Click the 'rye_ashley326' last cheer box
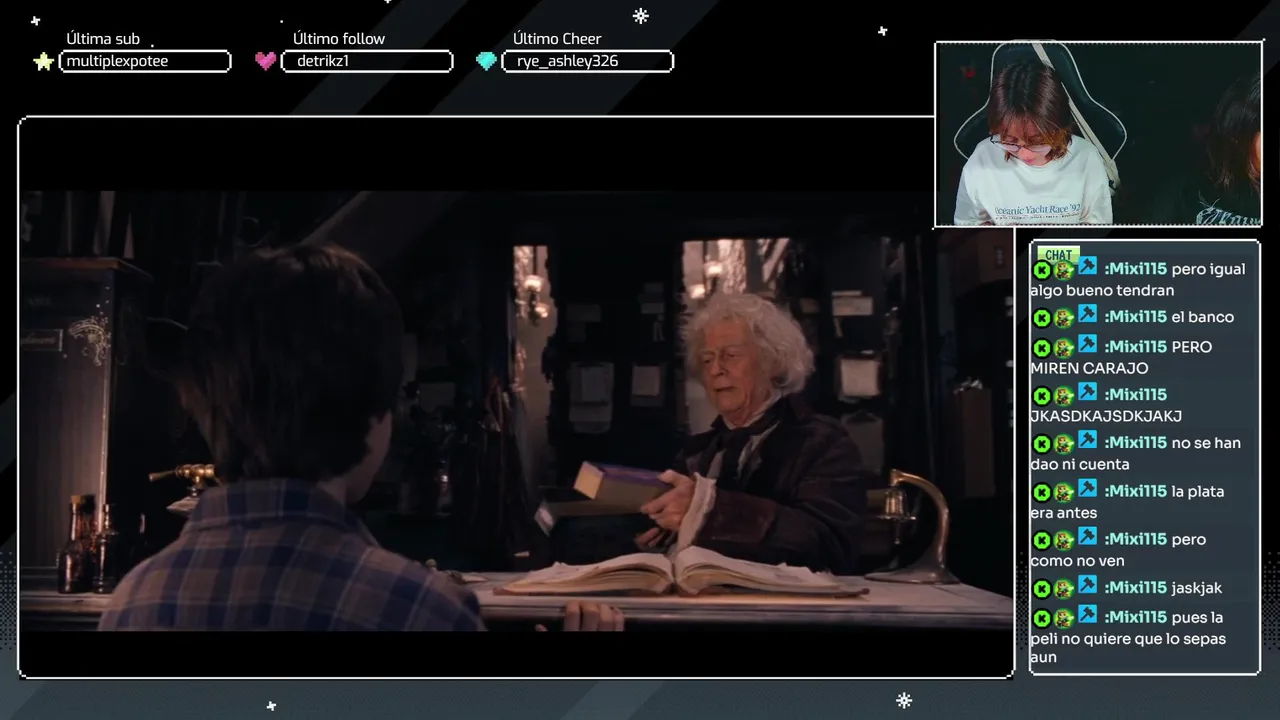The image size is (1280, 720). pos(588,62)
